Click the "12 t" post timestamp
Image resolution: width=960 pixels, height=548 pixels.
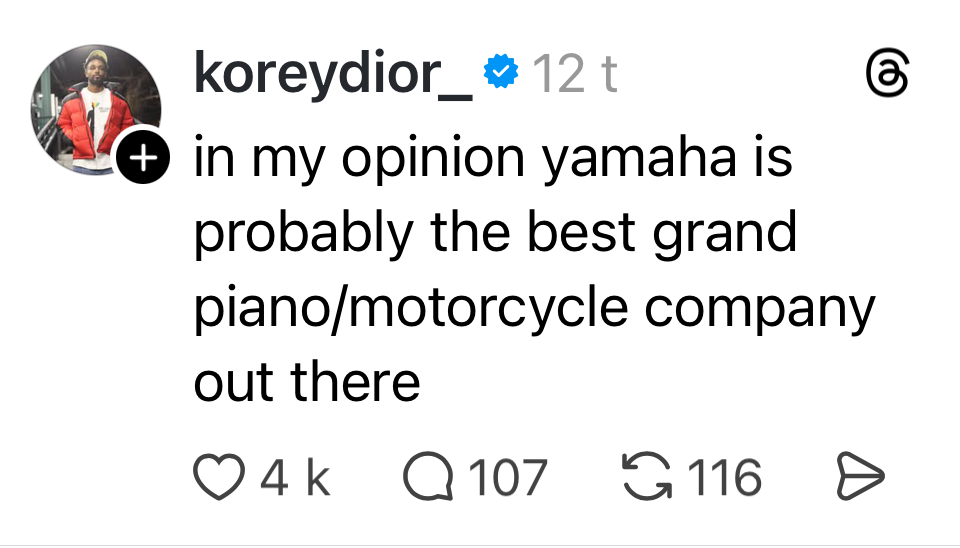pos(574,73)
